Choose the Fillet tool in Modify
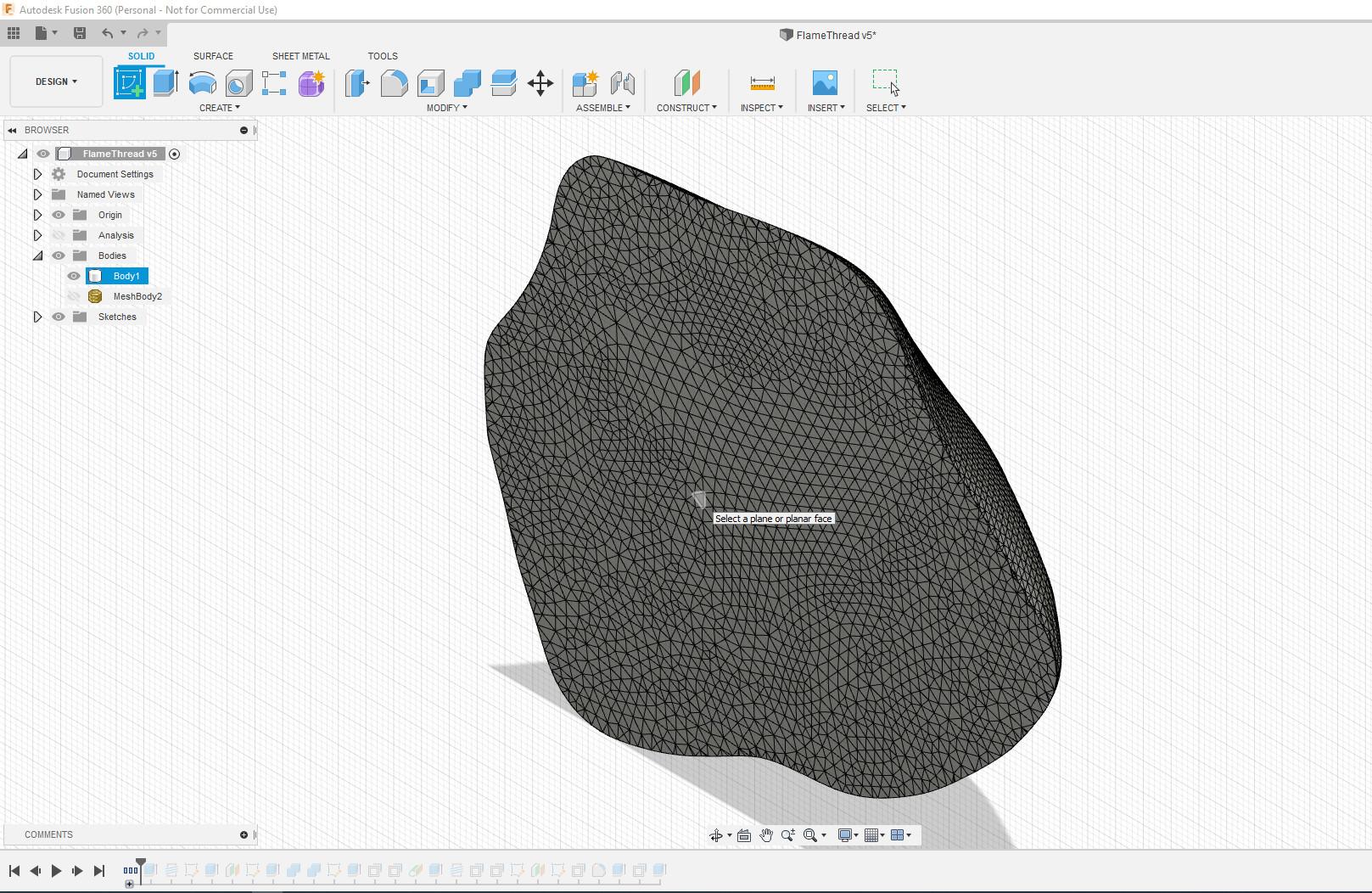Image resolution: width=1372 pixels, height=893 pixels. click(394, 83)
